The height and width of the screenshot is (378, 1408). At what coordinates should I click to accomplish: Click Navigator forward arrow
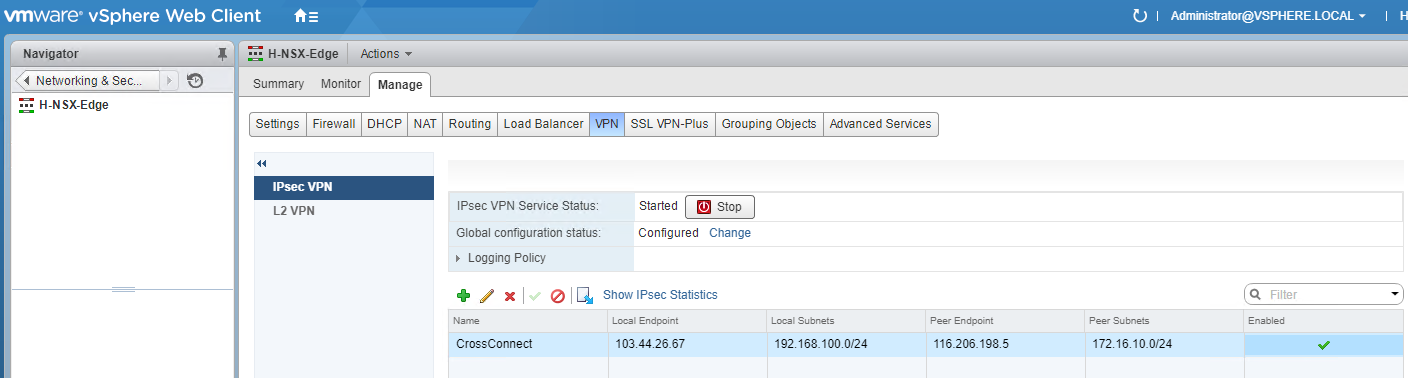click(x=170, y=80)
